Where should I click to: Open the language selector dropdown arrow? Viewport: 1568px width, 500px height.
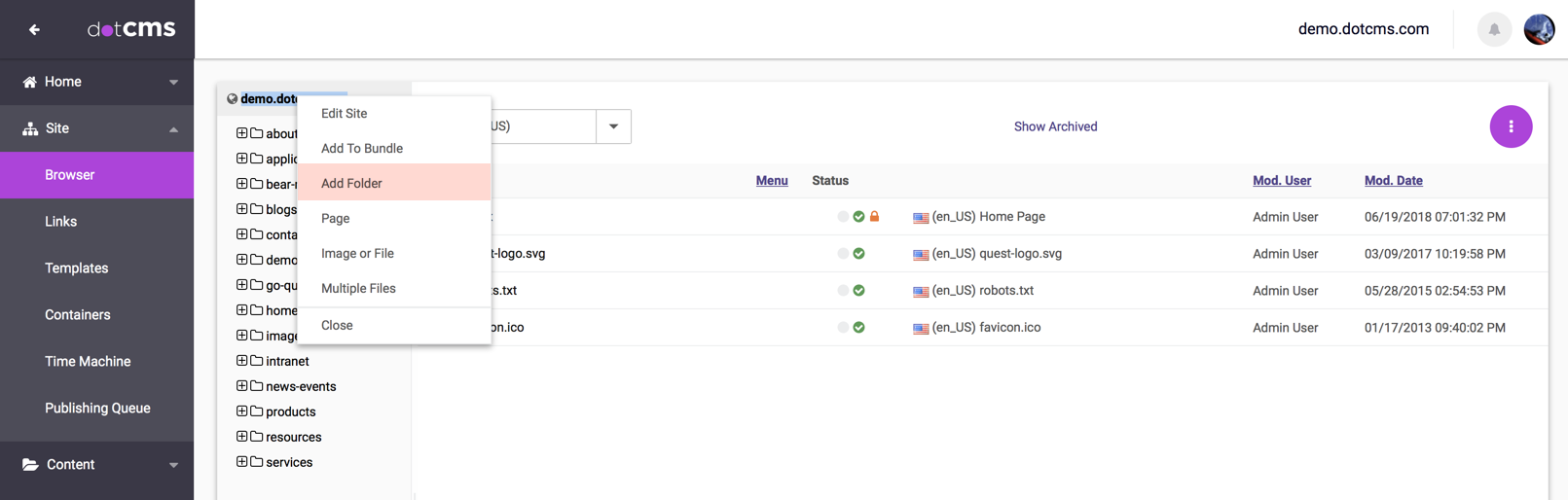pos(613,126)
